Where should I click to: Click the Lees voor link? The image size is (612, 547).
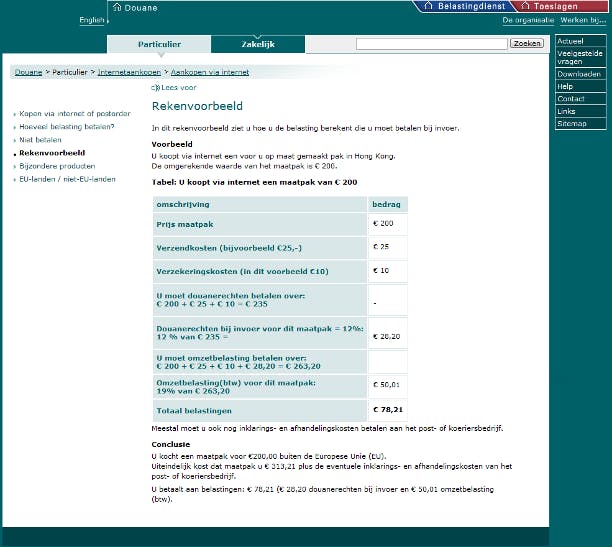coord(179,87)
